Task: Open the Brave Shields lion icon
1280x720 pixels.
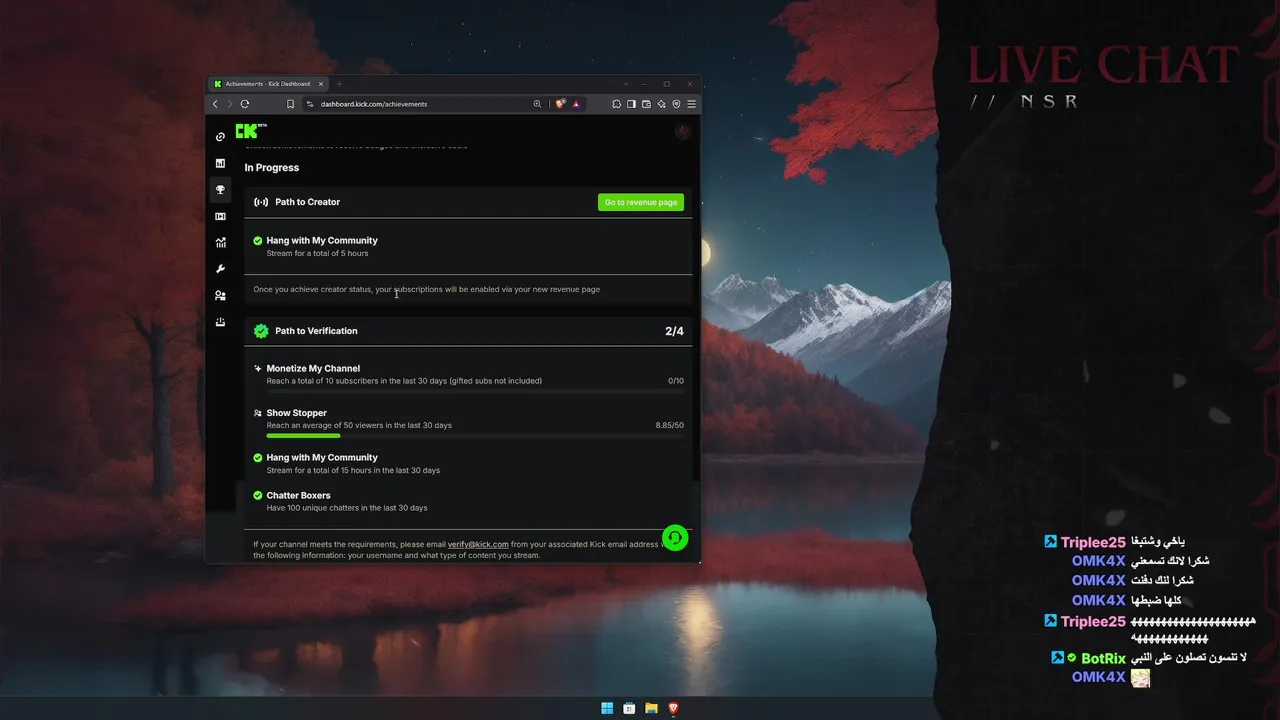Action: tap(561, 104)
